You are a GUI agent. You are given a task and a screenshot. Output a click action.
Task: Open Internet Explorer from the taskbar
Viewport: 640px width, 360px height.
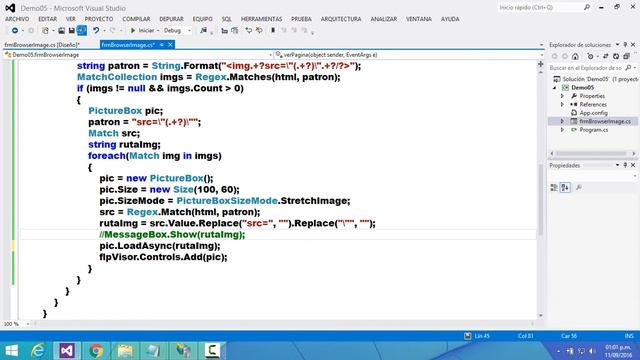point(38,351)
